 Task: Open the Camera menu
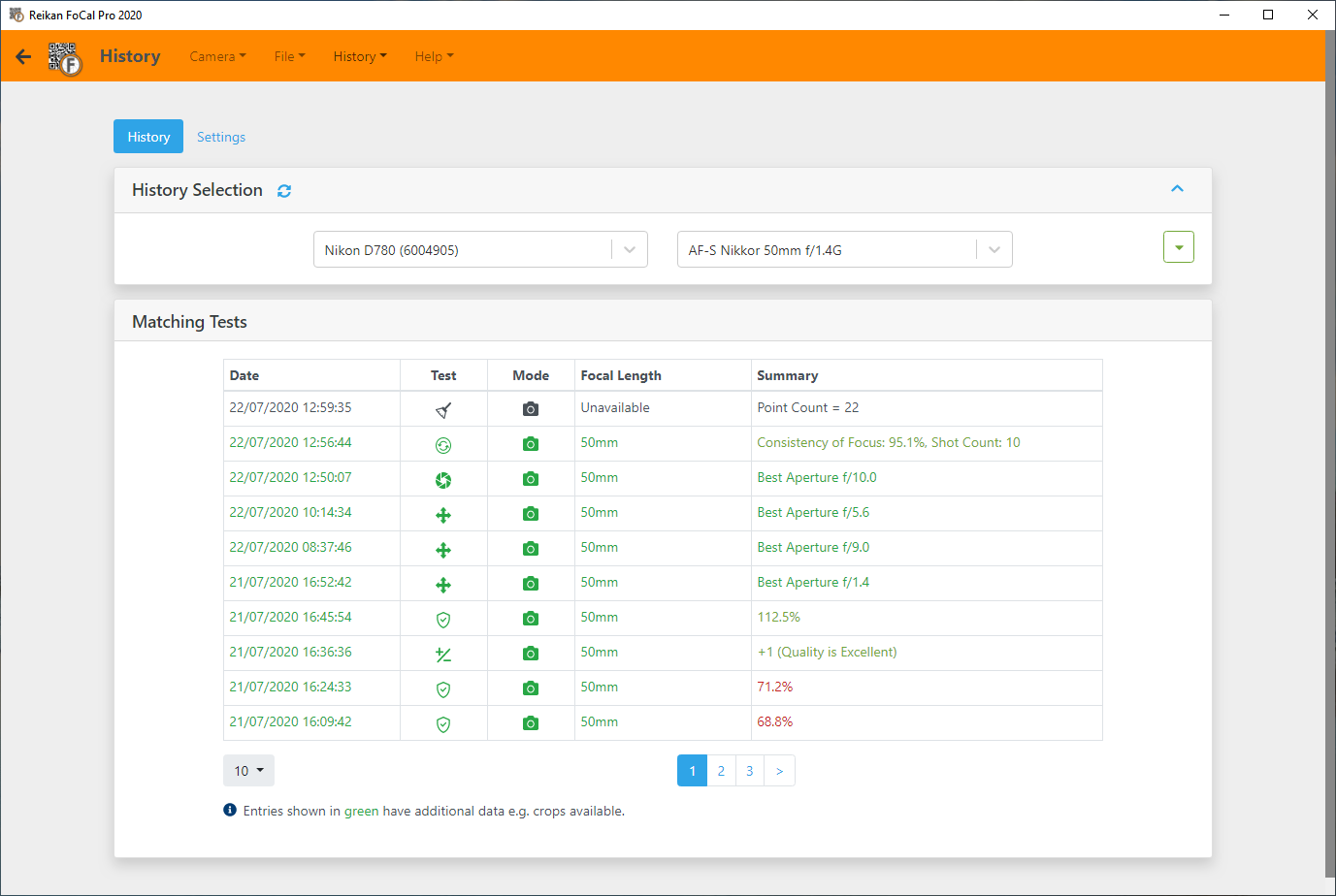click(x=217, y=56)
